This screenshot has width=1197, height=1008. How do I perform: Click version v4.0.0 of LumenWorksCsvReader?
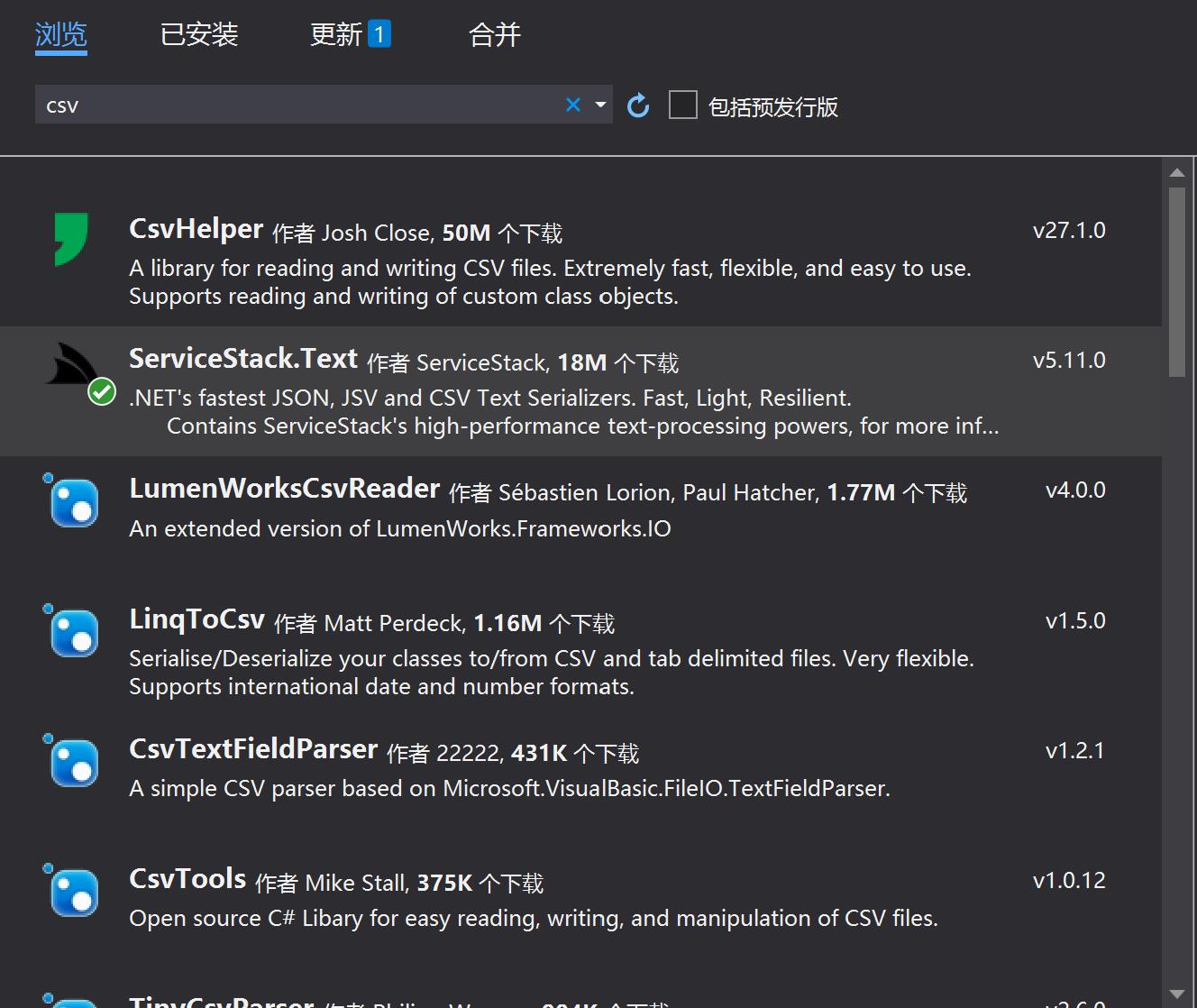(1075, 490)
